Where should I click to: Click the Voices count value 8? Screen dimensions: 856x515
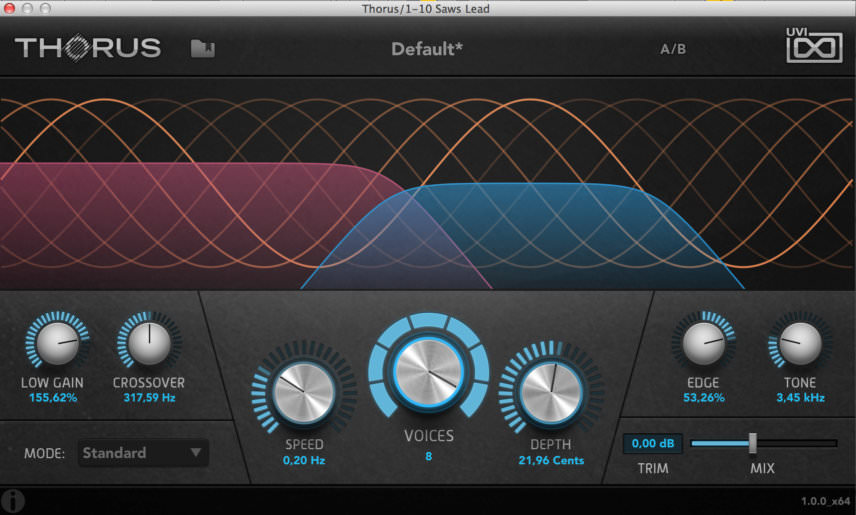(x=429, y=456)
